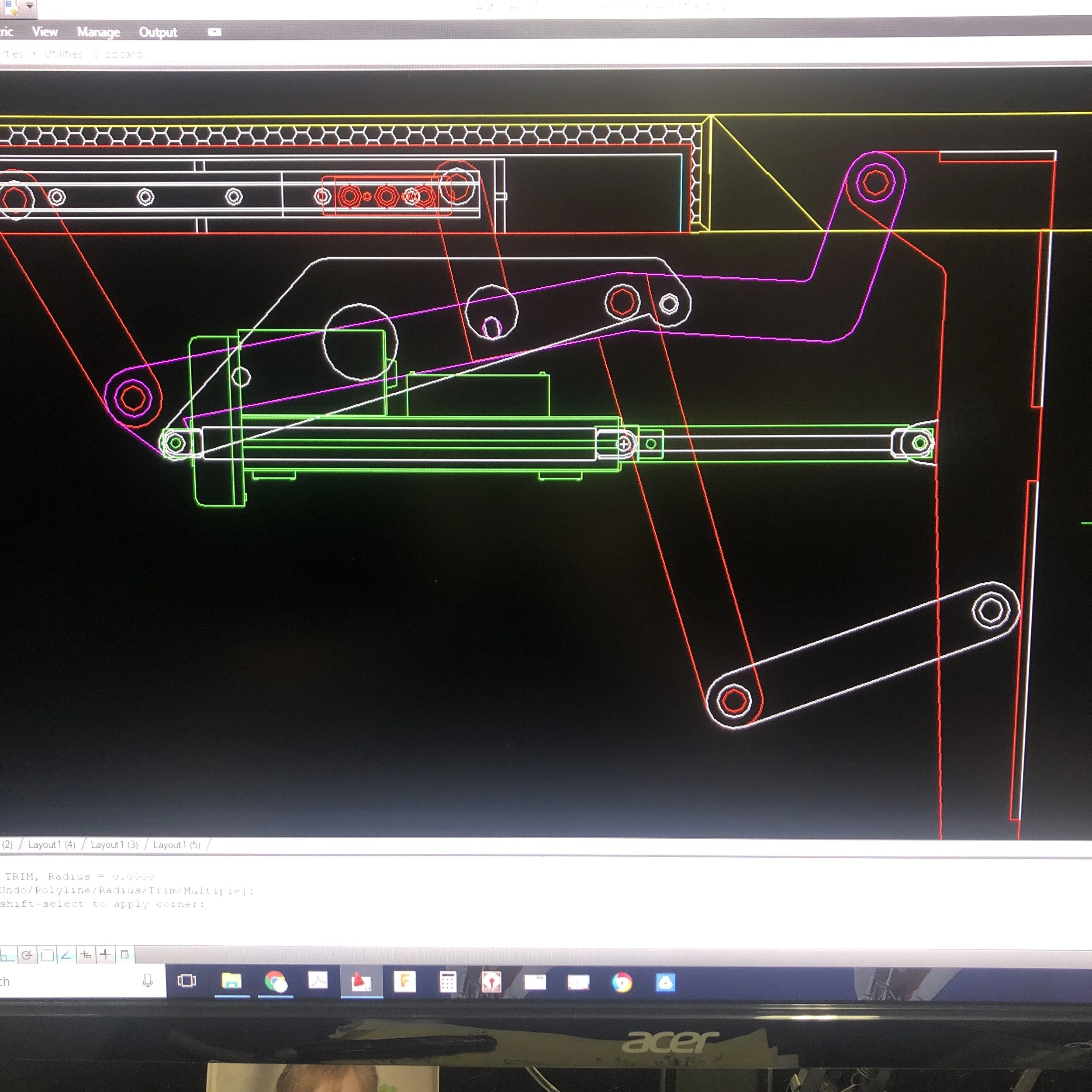Switch to Layout1 (3) tab
This screenshot has width=1092, height=1092.
(114, 844)
